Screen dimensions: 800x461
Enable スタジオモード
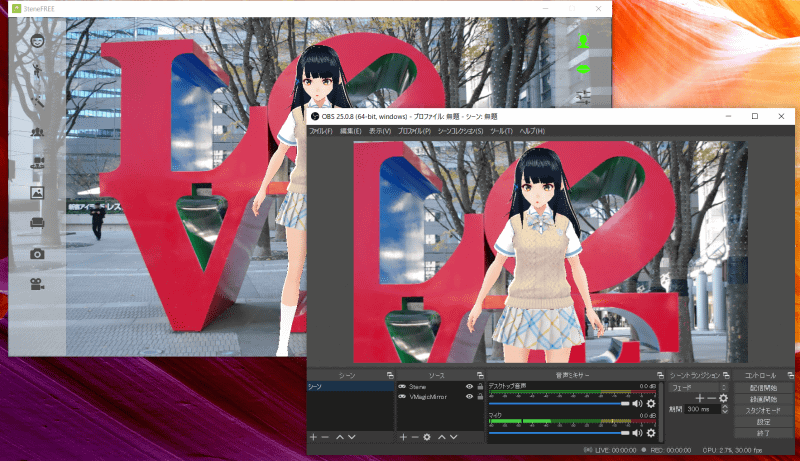[x=763, y=411]
